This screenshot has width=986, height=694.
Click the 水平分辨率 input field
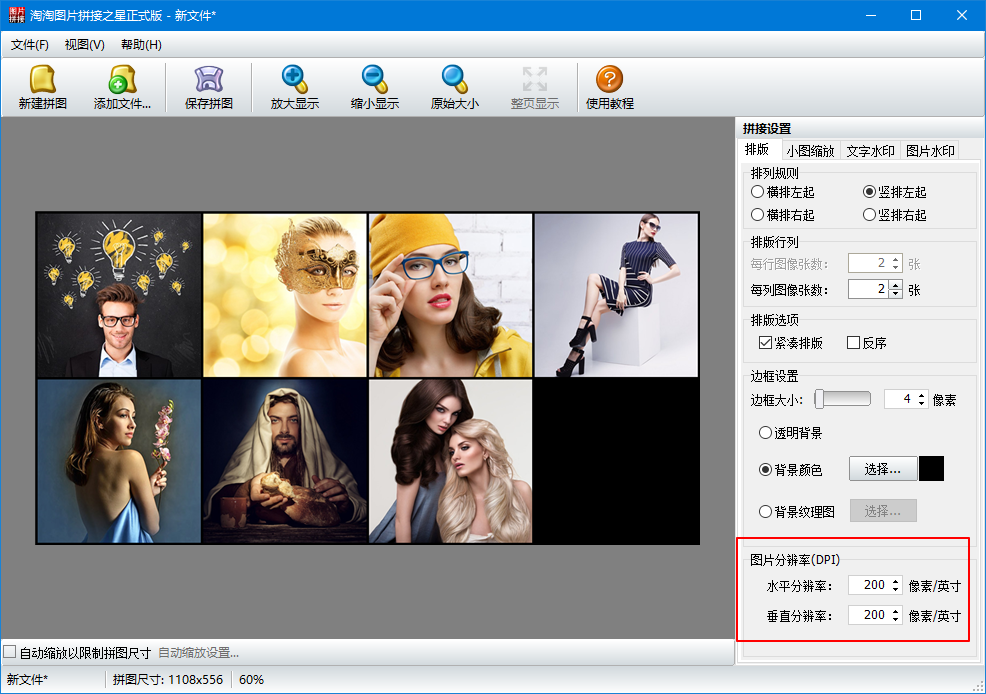868,585
